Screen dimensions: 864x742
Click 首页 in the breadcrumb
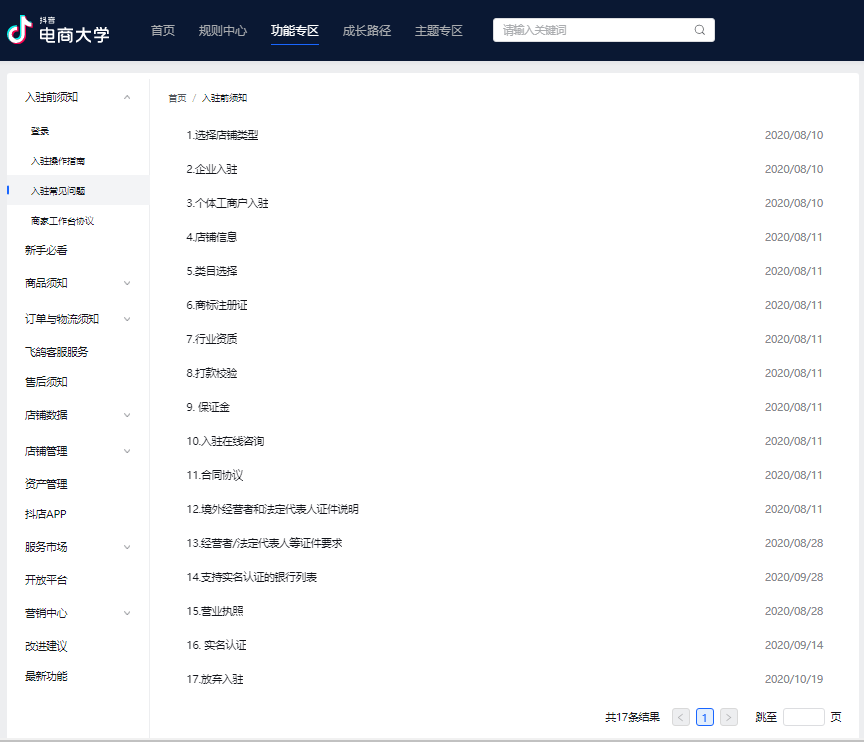pos(177,98)
